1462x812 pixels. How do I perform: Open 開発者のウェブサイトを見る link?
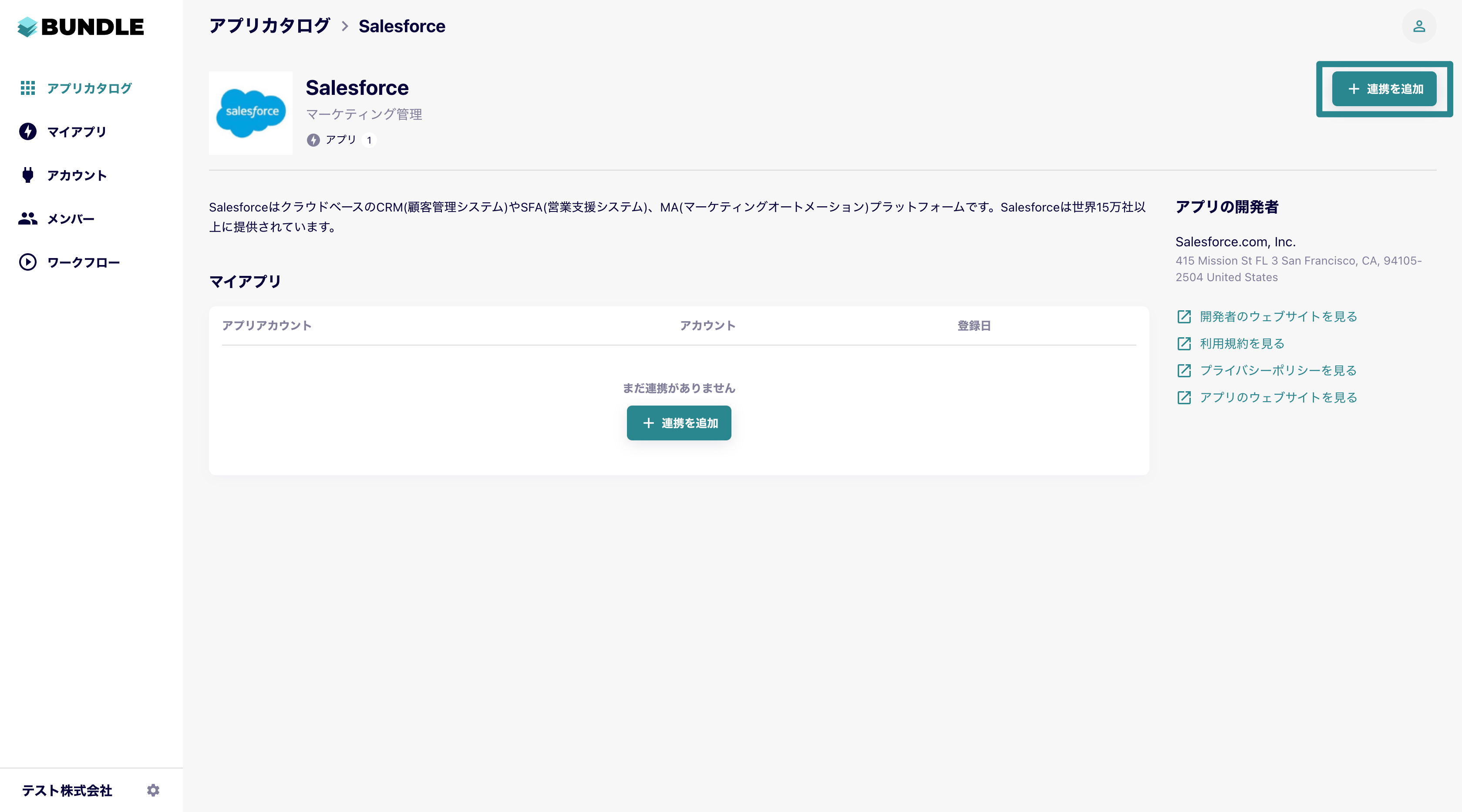pos(1277,317)
